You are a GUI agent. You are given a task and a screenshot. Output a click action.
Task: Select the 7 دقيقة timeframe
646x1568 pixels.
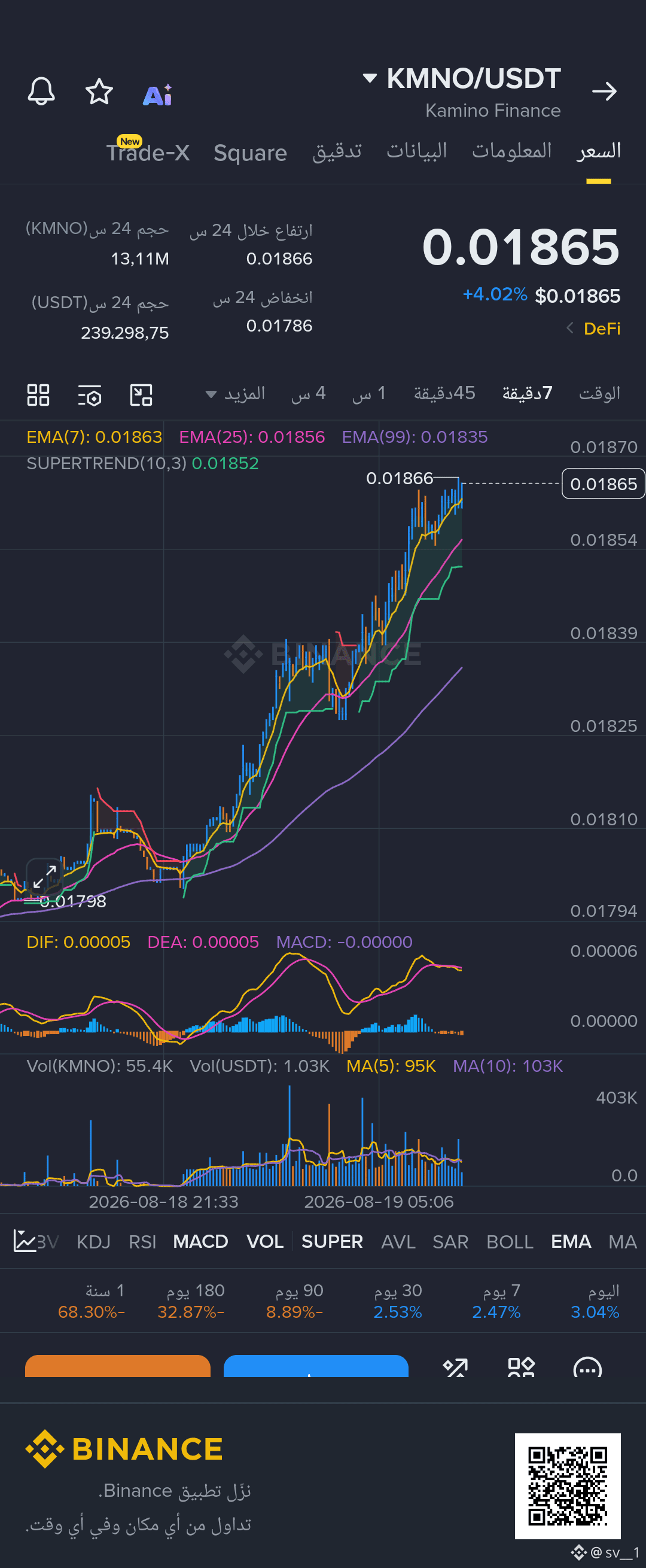click(x=528, y=394)
